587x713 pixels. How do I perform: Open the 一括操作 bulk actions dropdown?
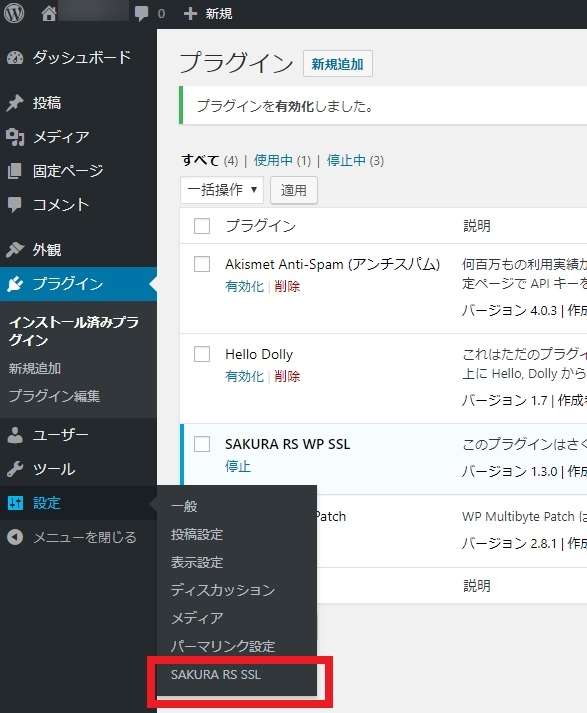[222, 190]
